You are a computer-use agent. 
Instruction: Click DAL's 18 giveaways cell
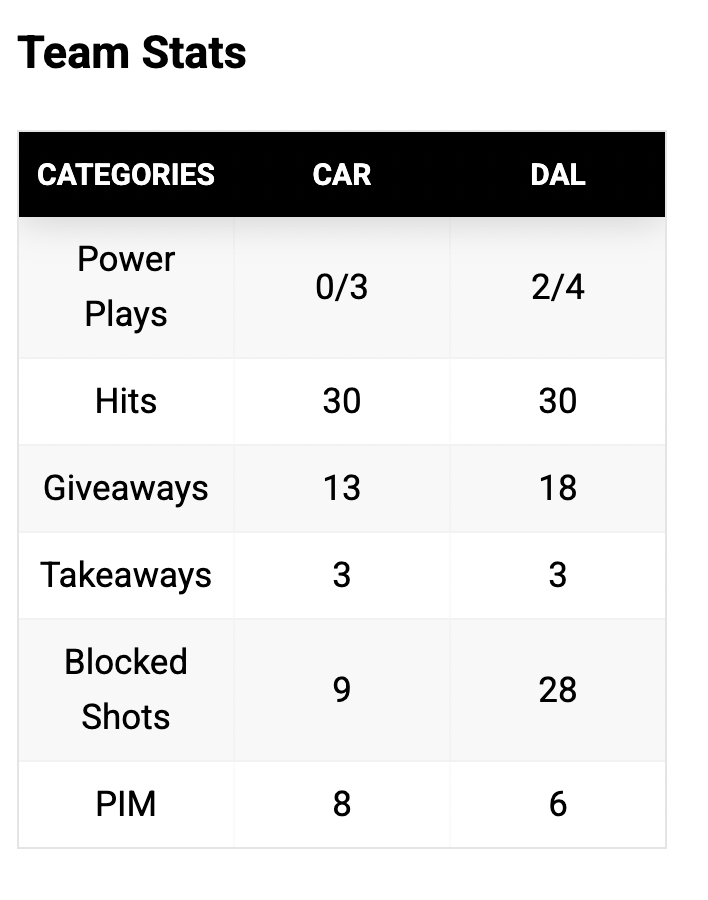click(558, 488)
